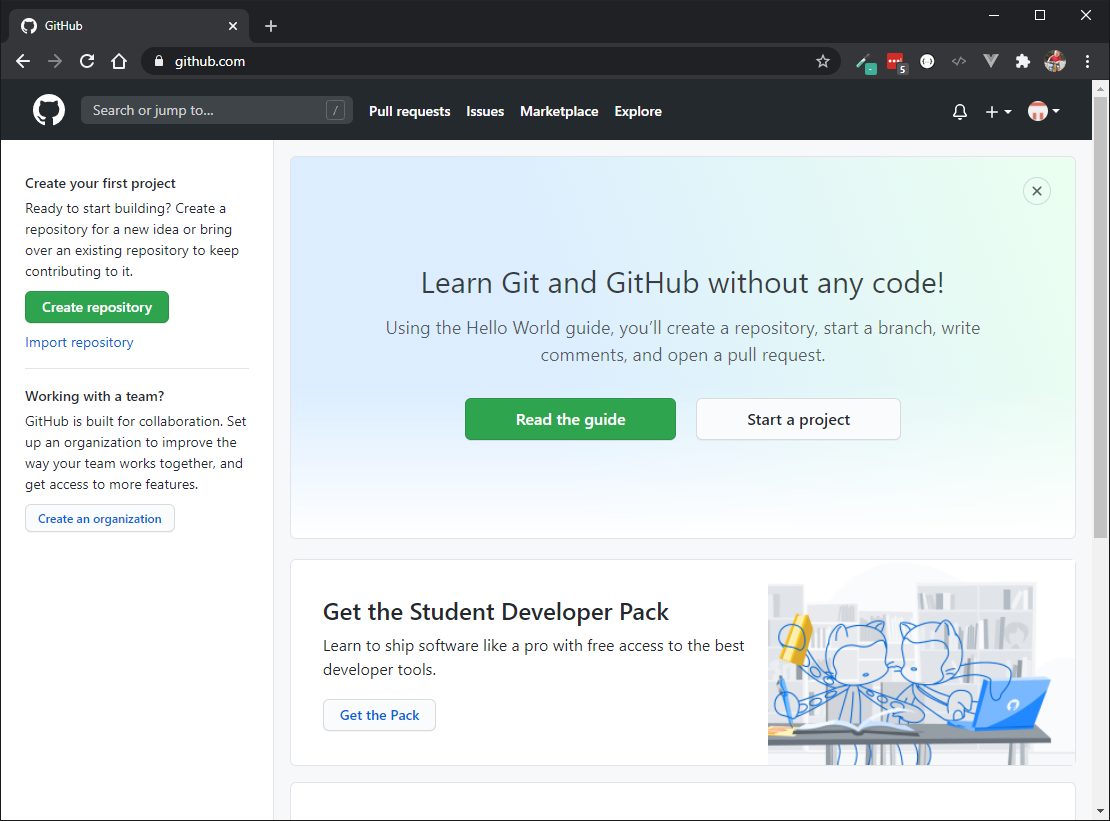Screen dimensions: 1110x821
Task: Select the GitHub browser tab
Action: pos(129,26)
